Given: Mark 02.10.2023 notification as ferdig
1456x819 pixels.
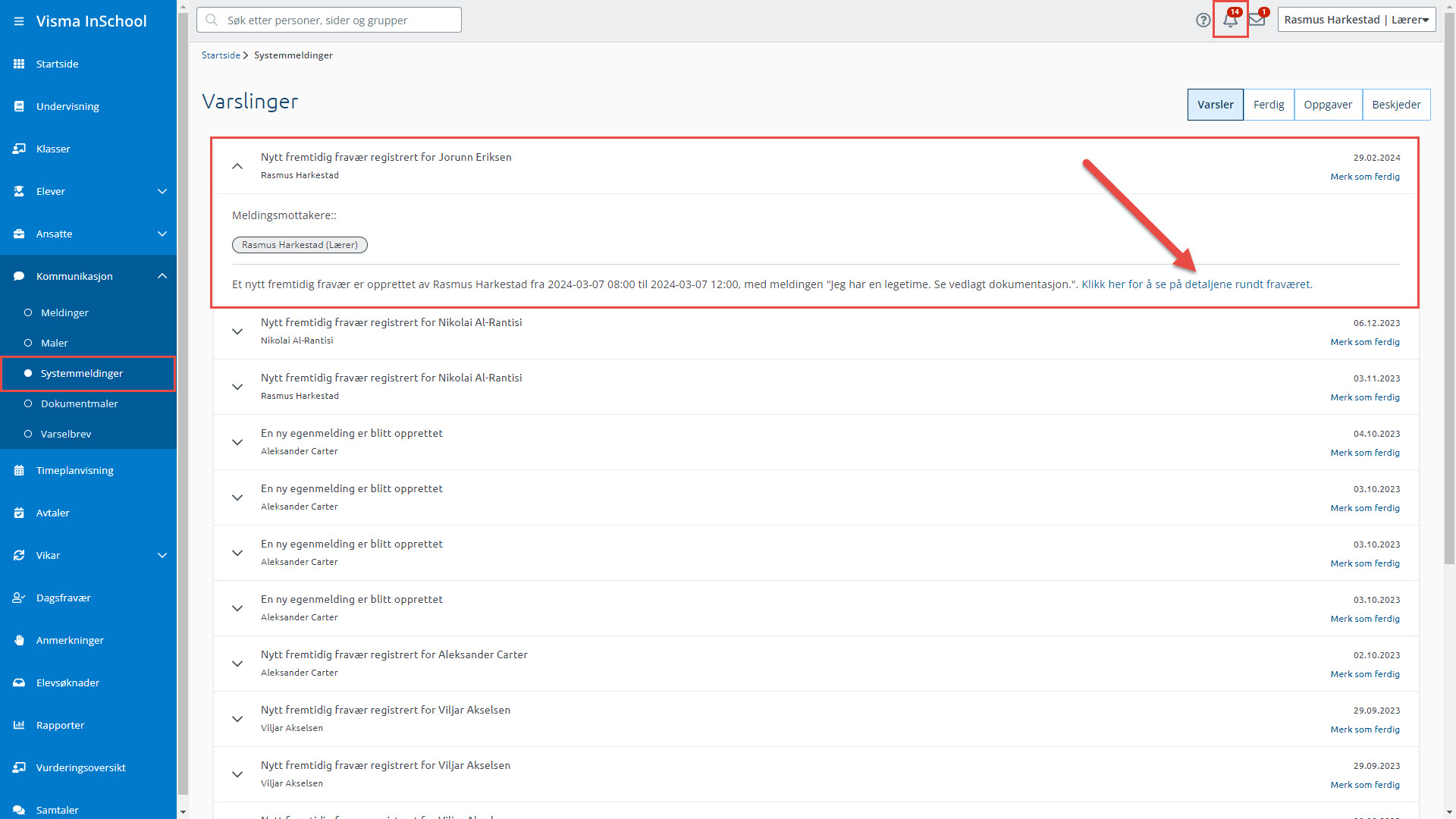Looking at the screenshot, I should click(1365, 674).
